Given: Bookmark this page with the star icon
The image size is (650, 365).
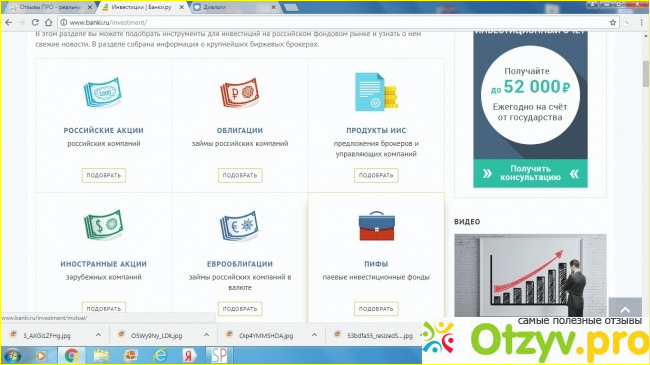Looking at the screenshot, I should pyautogui.click(x=613, y=22).
